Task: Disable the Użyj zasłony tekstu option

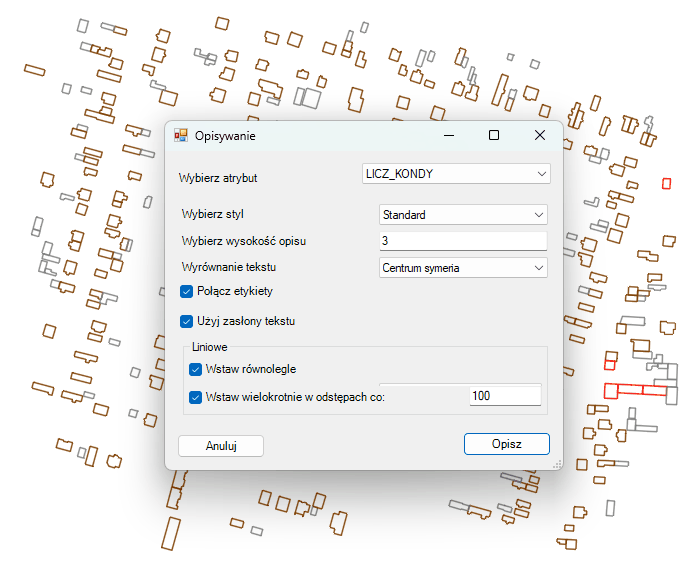Action: [x=187, y=322]
